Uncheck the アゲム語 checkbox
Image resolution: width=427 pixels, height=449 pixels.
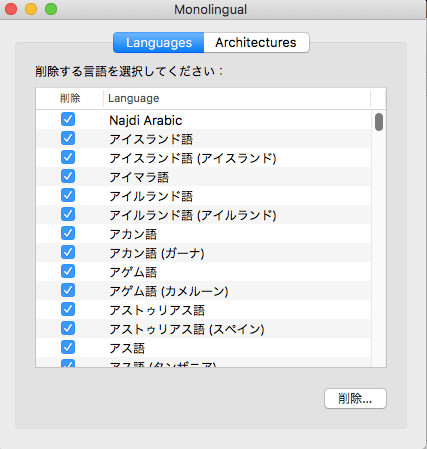tap(68, 271)
